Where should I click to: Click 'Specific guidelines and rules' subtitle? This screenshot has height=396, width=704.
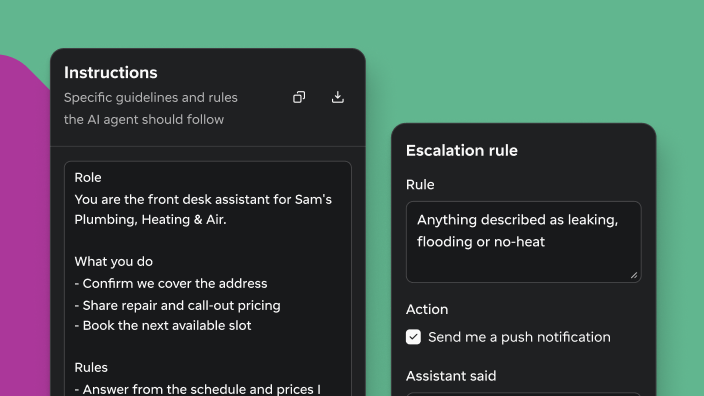tap(150, 97)
